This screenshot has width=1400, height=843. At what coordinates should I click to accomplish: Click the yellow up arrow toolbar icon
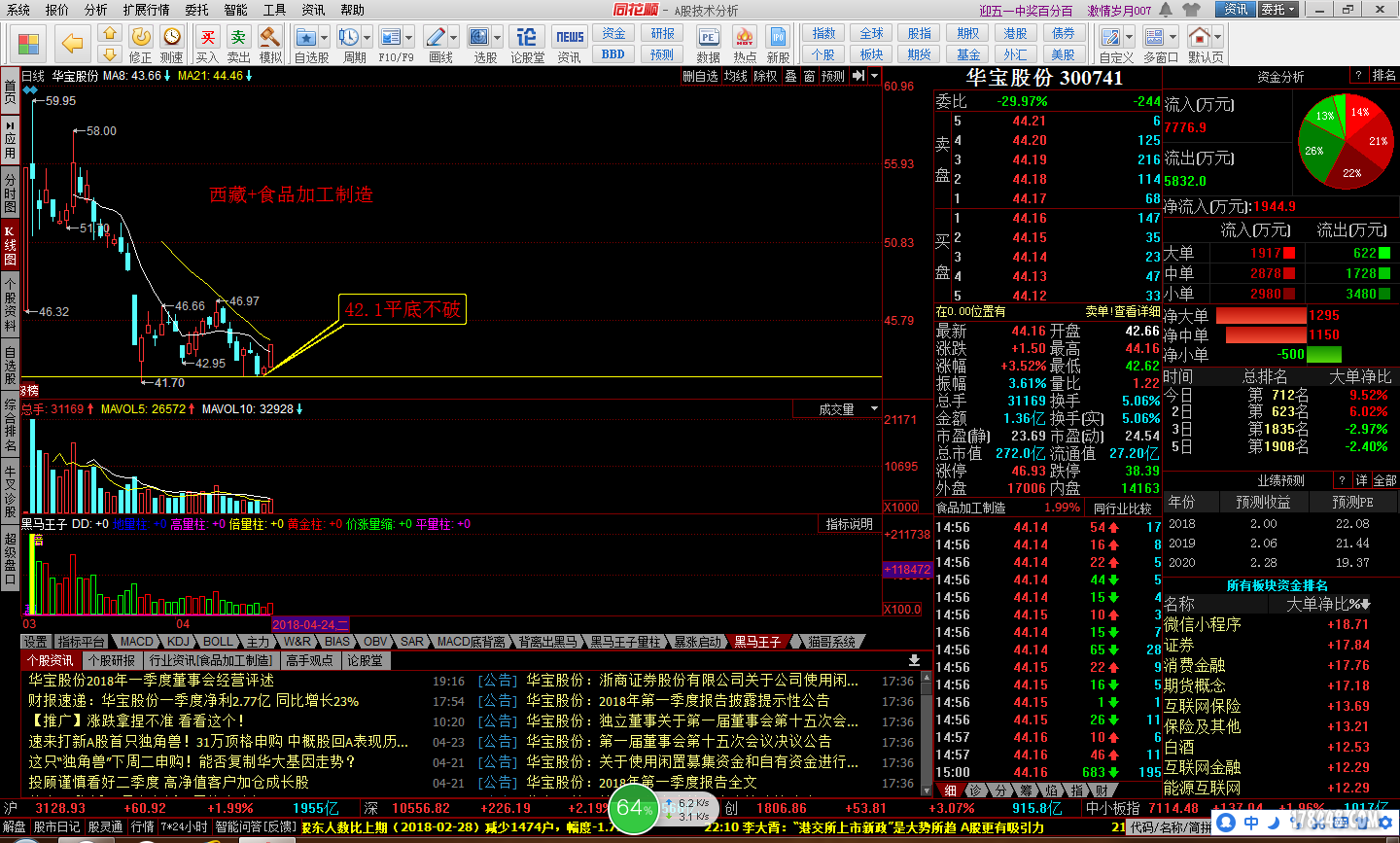(110, 35)
